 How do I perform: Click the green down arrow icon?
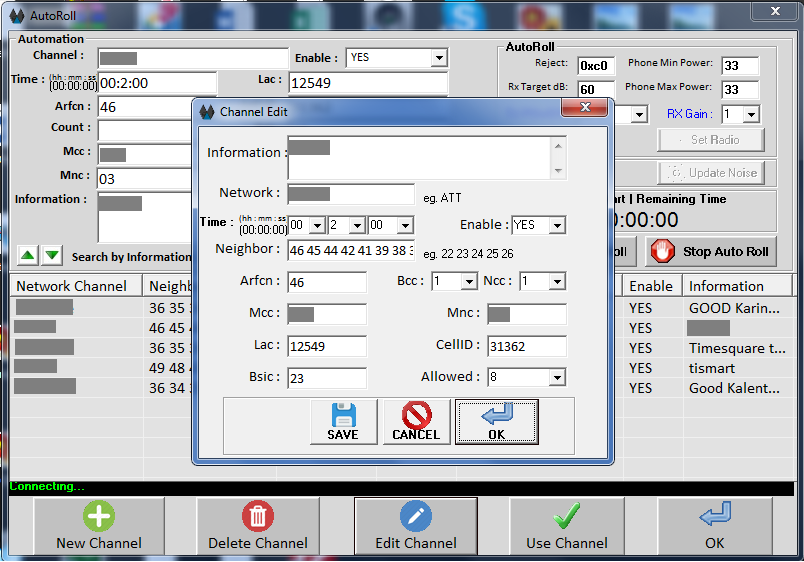52,255
